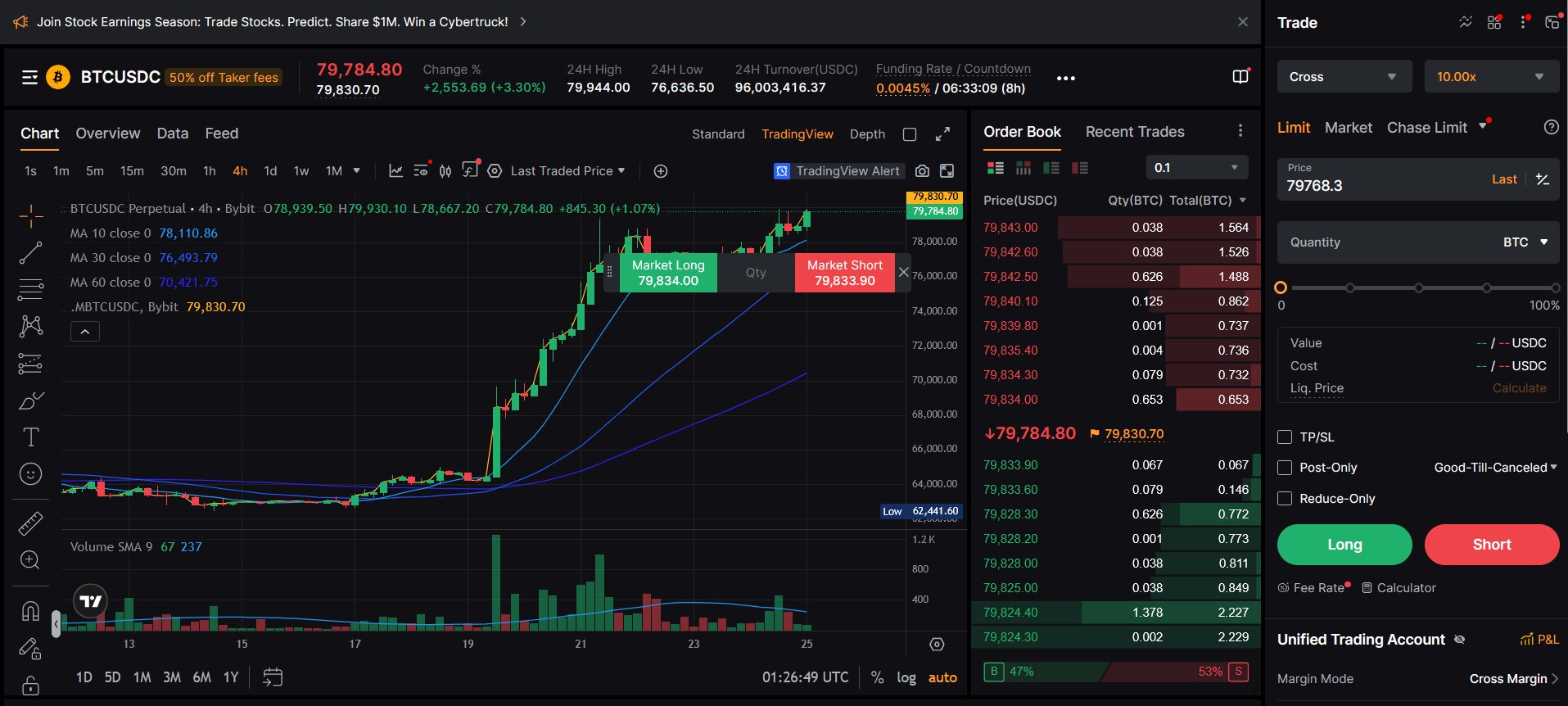Collapse the indicator legend chevron
Viewport: 1568px width, 706px height.
85,331
